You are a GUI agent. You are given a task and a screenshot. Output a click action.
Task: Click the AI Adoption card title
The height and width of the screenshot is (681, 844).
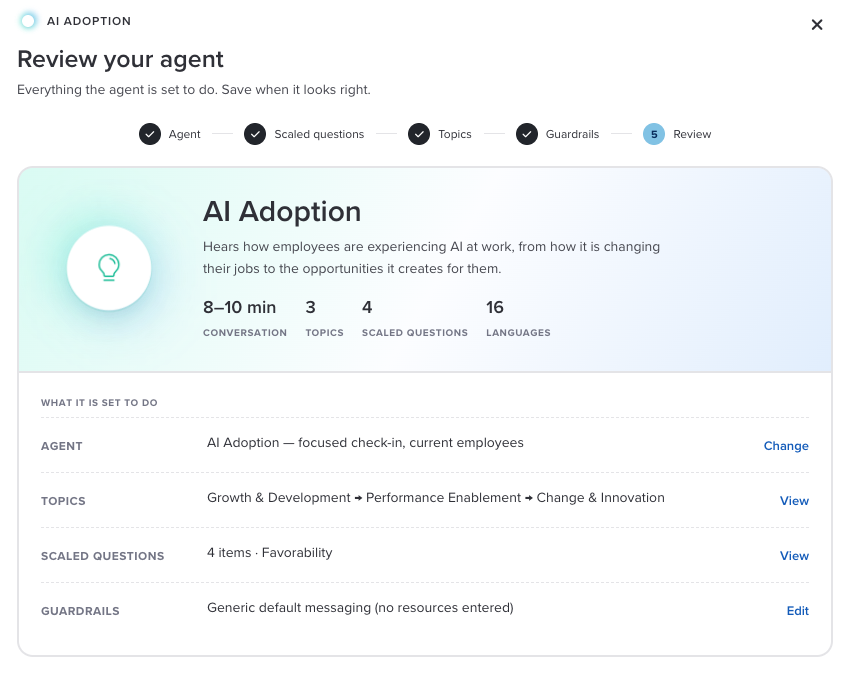pyautogui.click(x=282, y=211)
